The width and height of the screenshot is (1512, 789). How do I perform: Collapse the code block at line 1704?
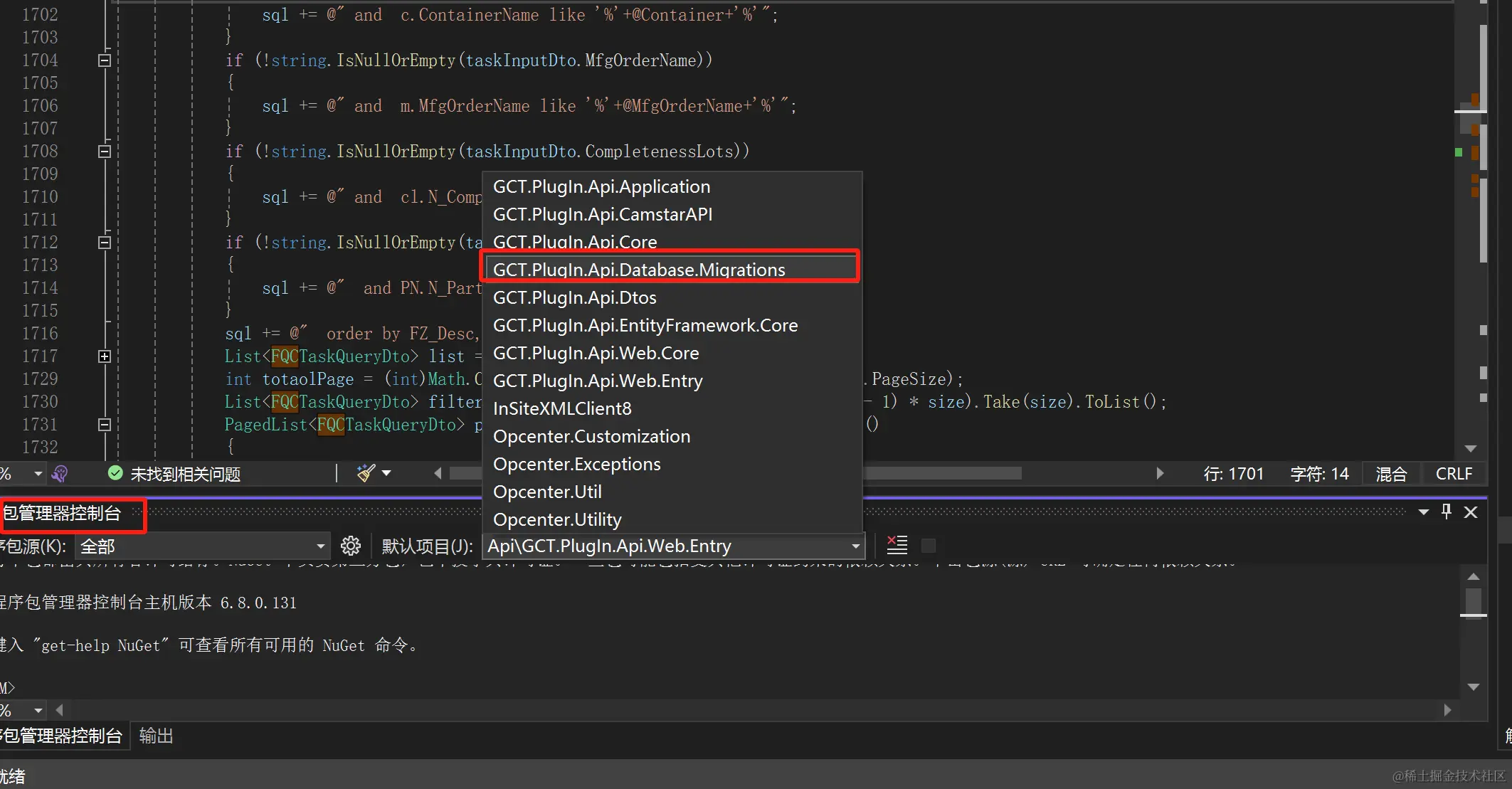click(x=105, y=60)
